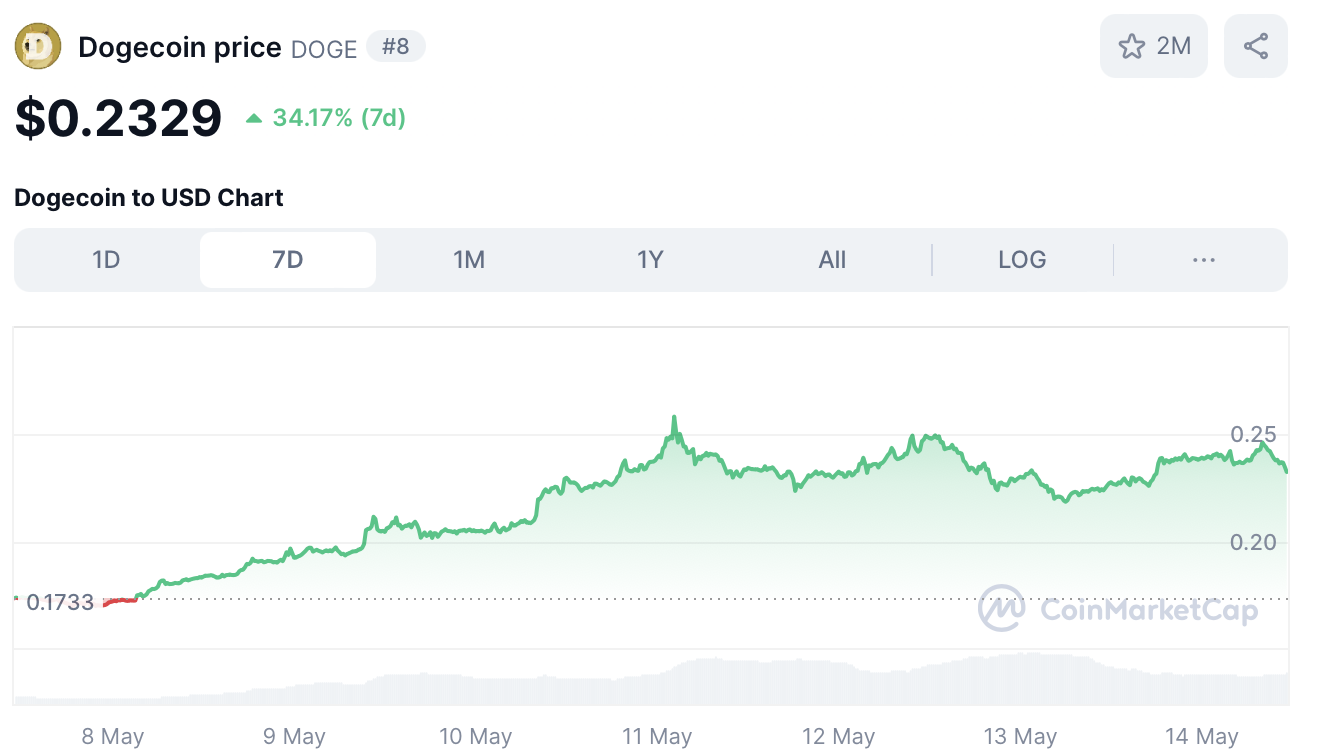Toggle LOG scale on chart
The image size is (1320, 756).
pos(1022,260)
